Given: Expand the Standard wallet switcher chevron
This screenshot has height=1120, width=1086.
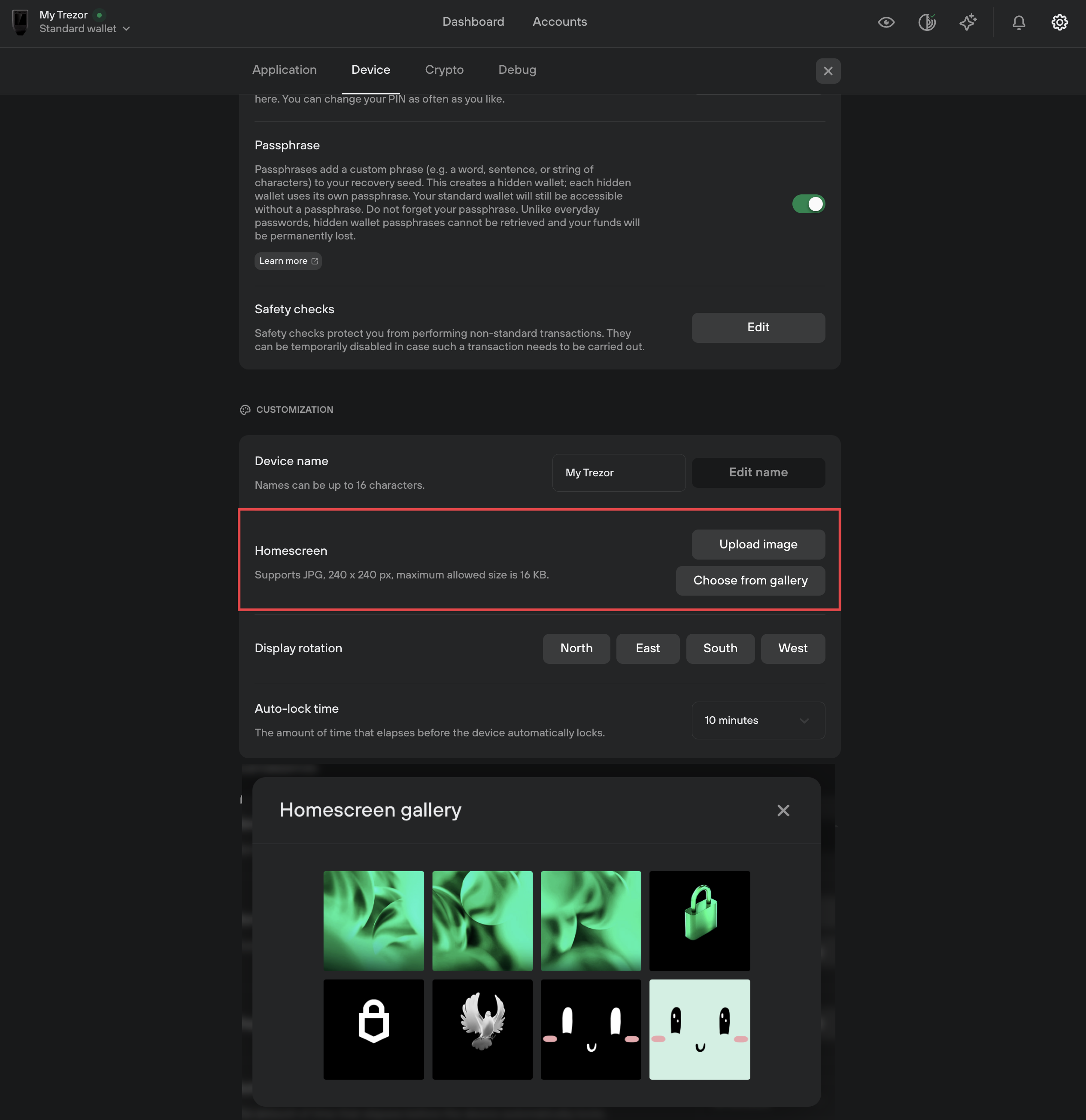Looking at the screenshot, I should click(x=126, y=29).
